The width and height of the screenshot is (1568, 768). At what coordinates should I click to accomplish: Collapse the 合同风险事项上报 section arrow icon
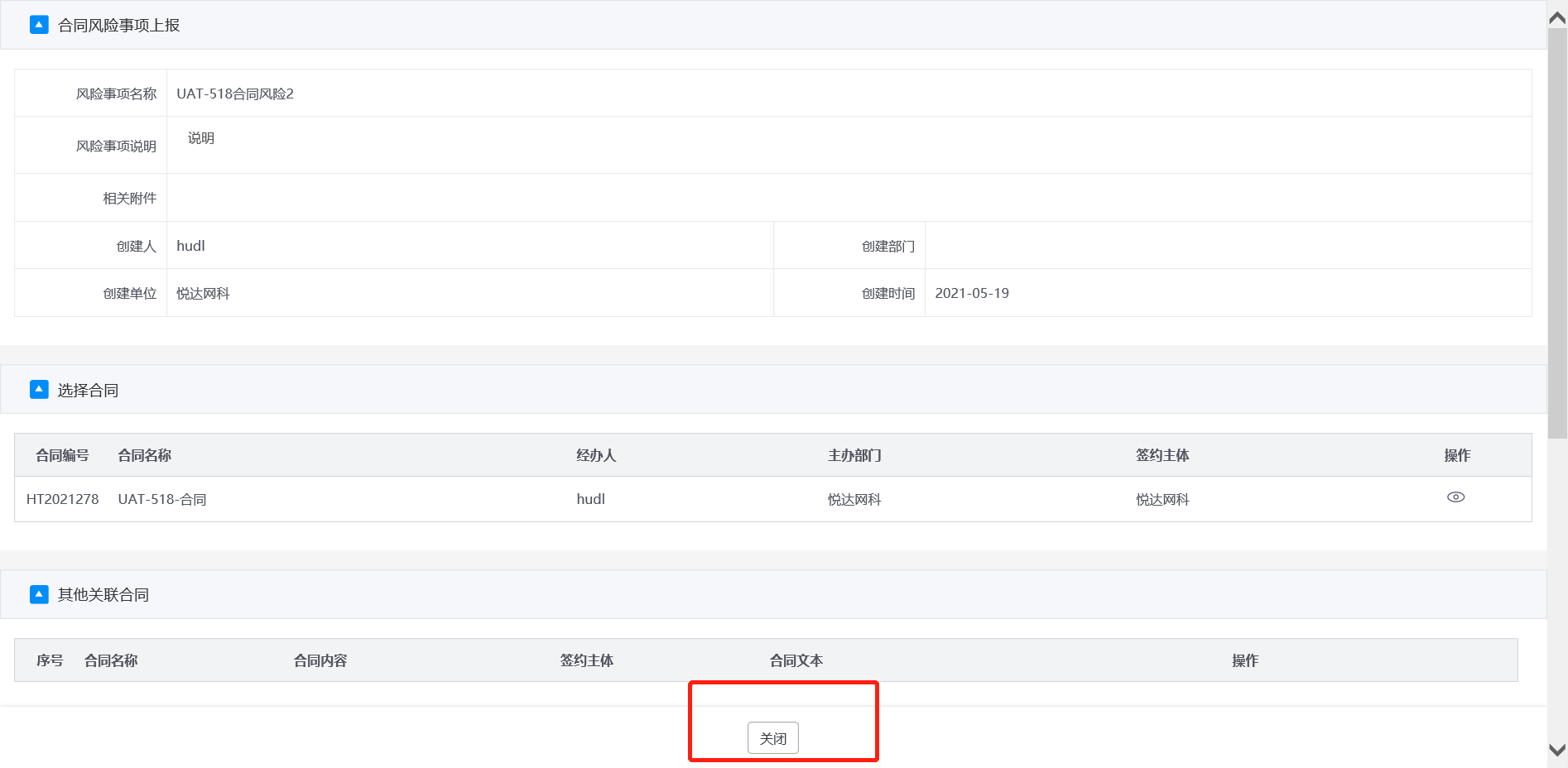tap(39, 25)
